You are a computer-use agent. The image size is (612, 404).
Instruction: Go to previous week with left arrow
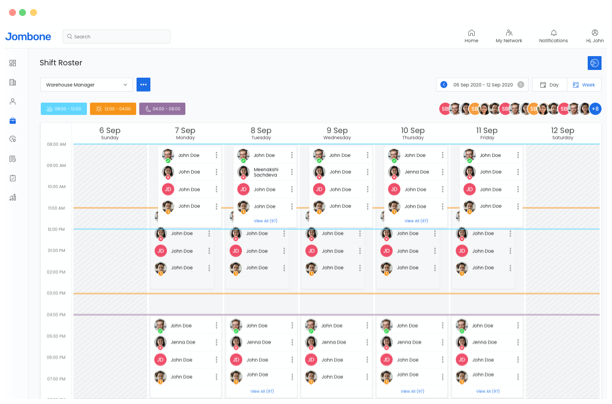444,85
